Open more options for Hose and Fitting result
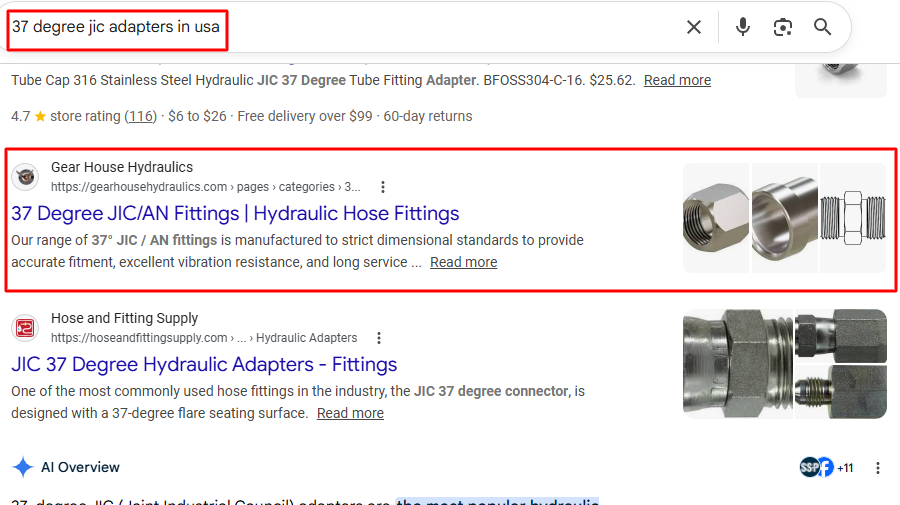The height and width of the screenshot is (505, 900). pyautogui.click(x=378, y=338)
